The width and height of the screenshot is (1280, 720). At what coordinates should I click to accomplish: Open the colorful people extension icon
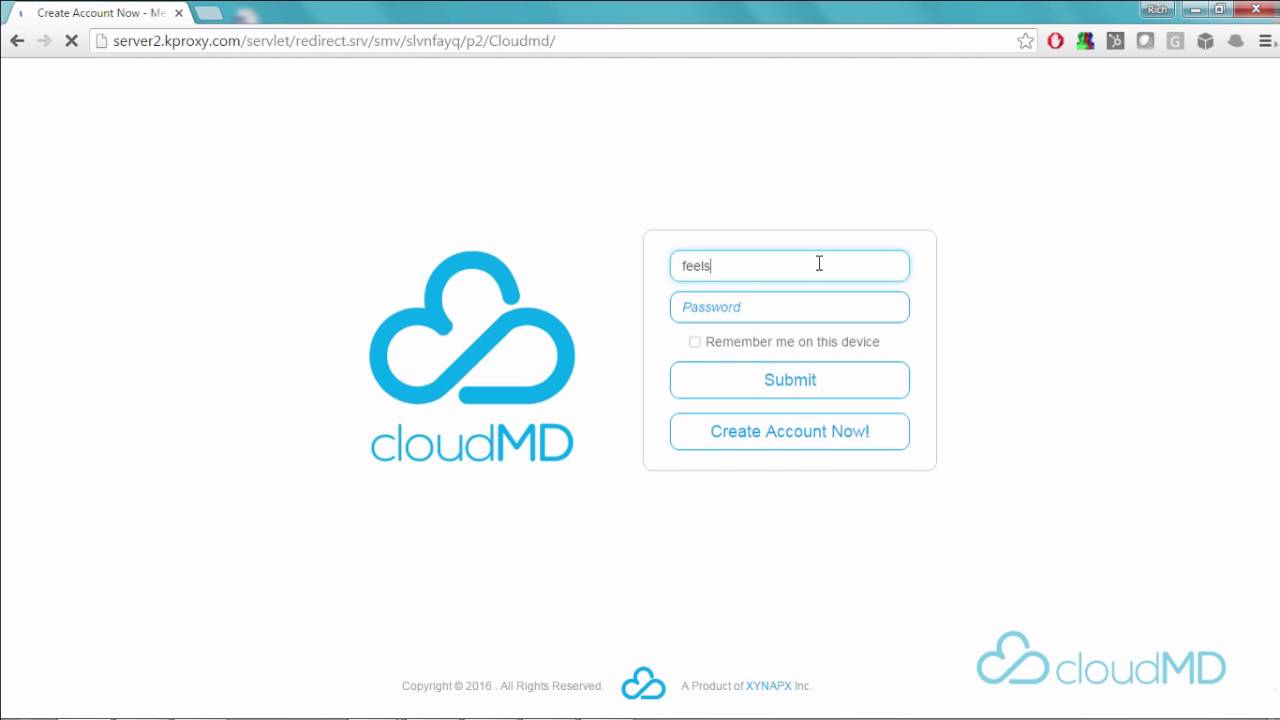coord(1085,41)
